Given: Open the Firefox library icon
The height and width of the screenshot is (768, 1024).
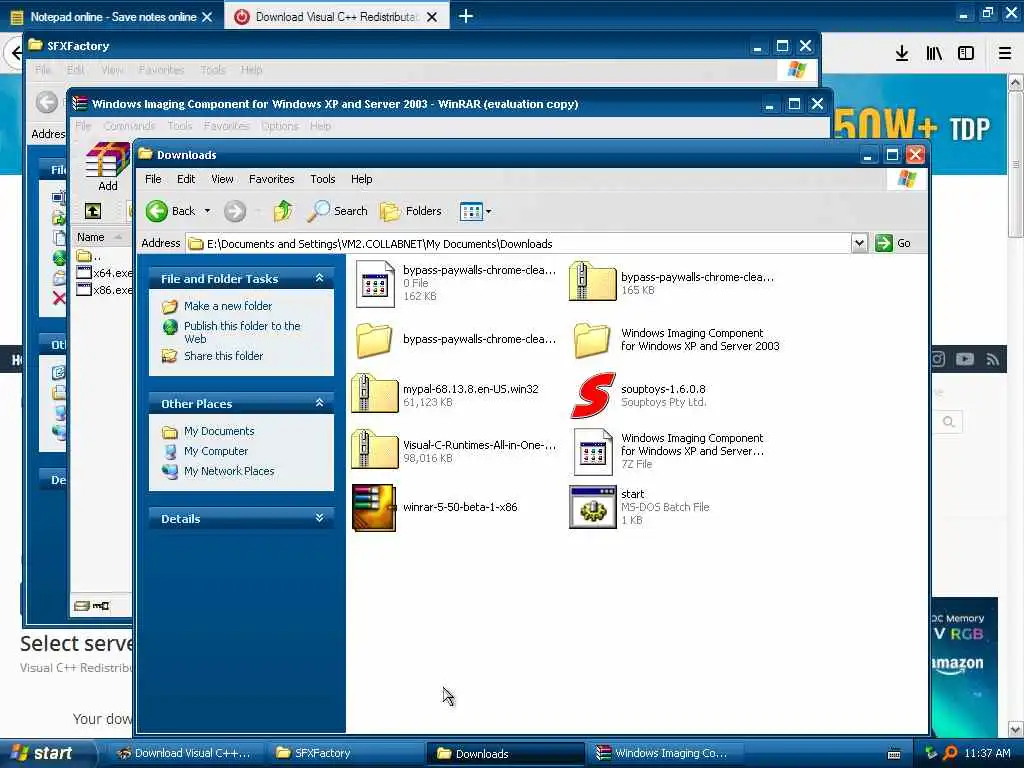Looking at the screenshot, I should point(934,54).
